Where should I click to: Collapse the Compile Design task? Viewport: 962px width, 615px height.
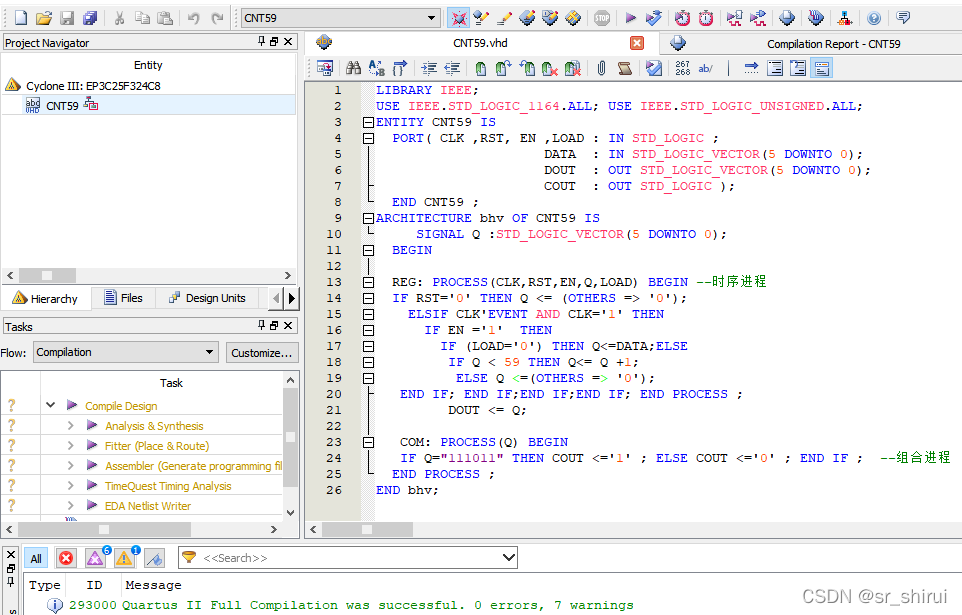click(50, 405)
